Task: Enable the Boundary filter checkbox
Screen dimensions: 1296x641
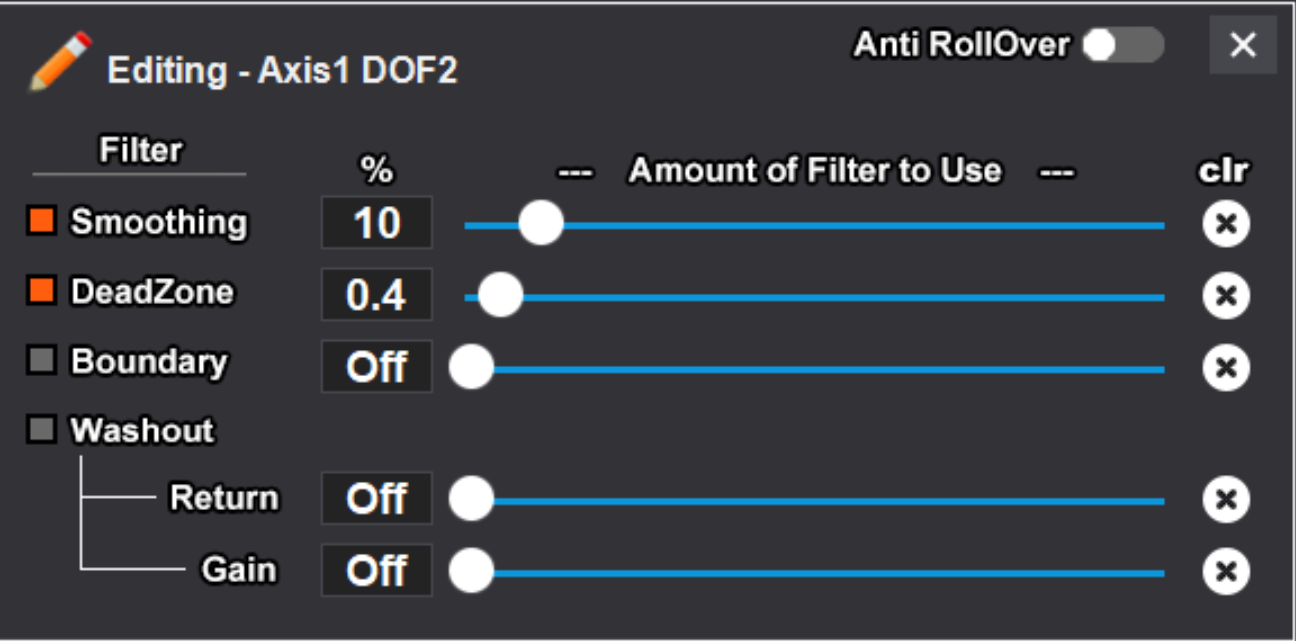Action: 42,361
